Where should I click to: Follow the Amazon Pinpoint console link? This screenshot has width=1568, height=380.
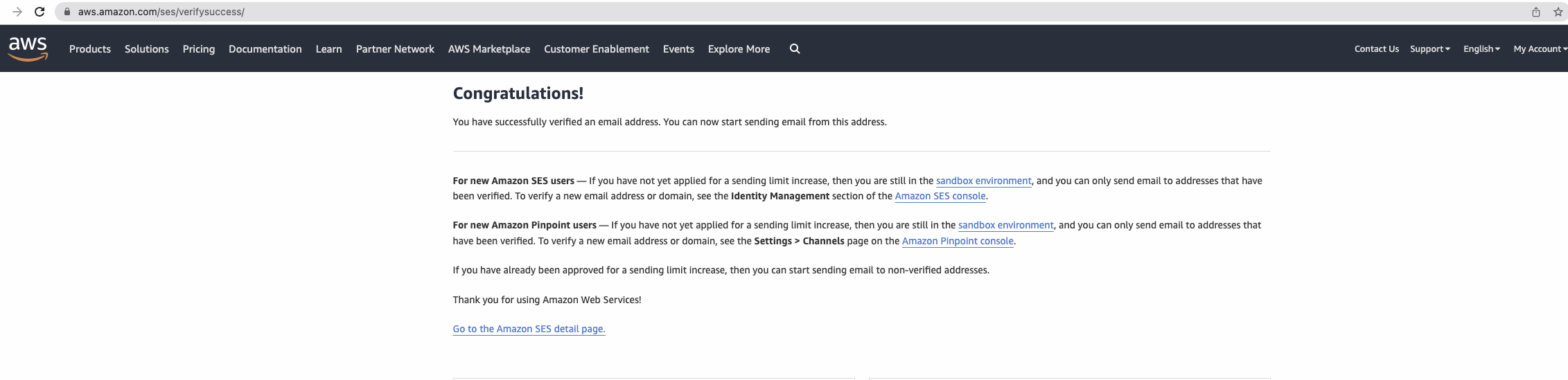point(958,241)
